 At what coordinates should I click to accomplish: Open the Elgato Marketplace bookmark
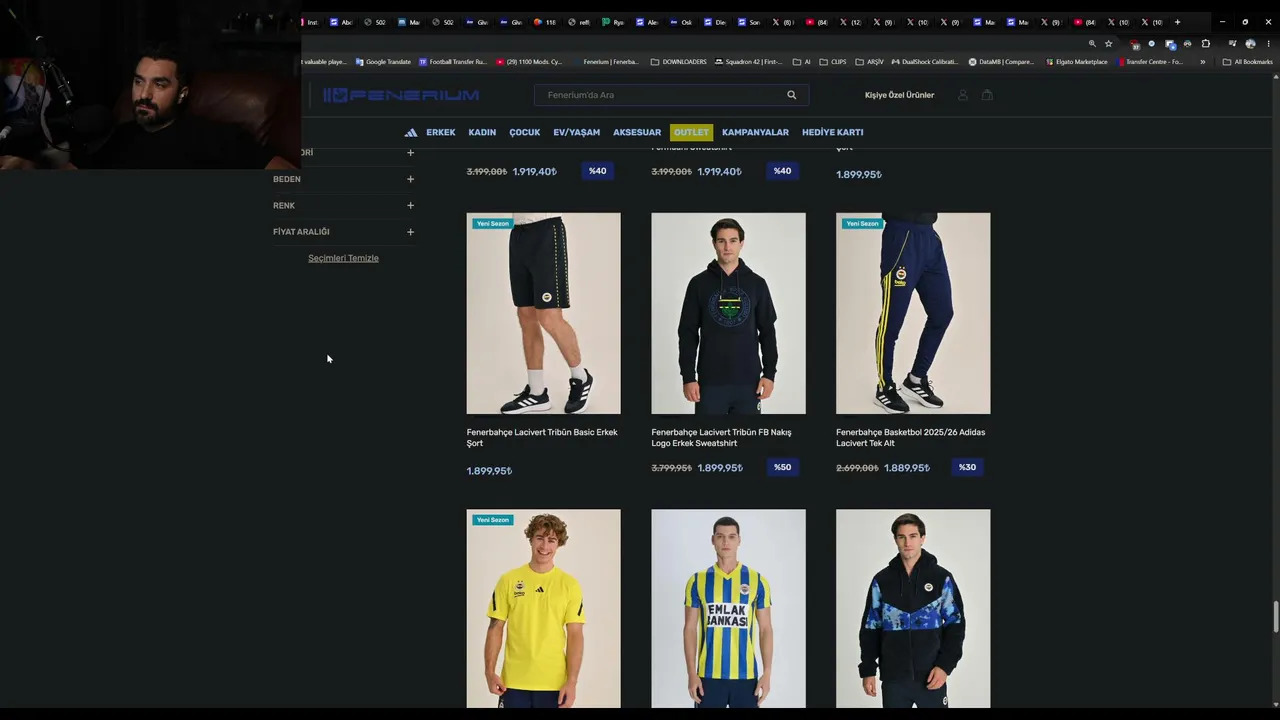[1076, 62]
